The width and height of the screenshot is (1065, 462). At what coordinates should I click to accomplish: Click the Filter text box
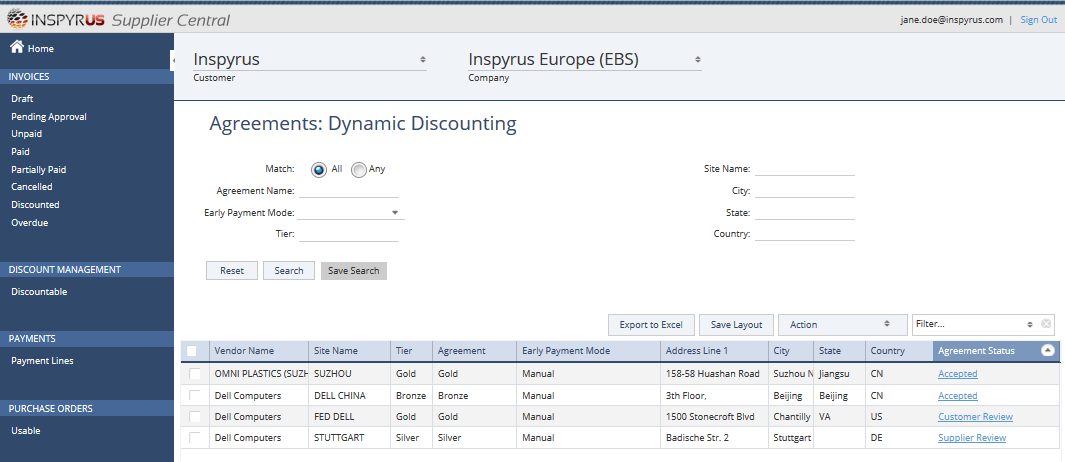[968, 324]
